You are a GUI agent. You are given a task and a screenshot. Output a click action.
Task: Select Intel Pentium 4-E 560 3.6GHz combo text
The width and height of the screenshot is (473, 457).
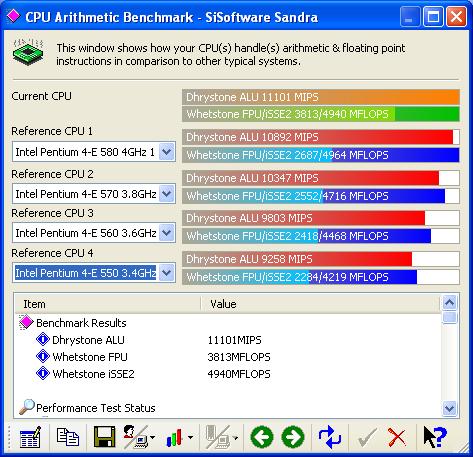[x=86, y=233]
